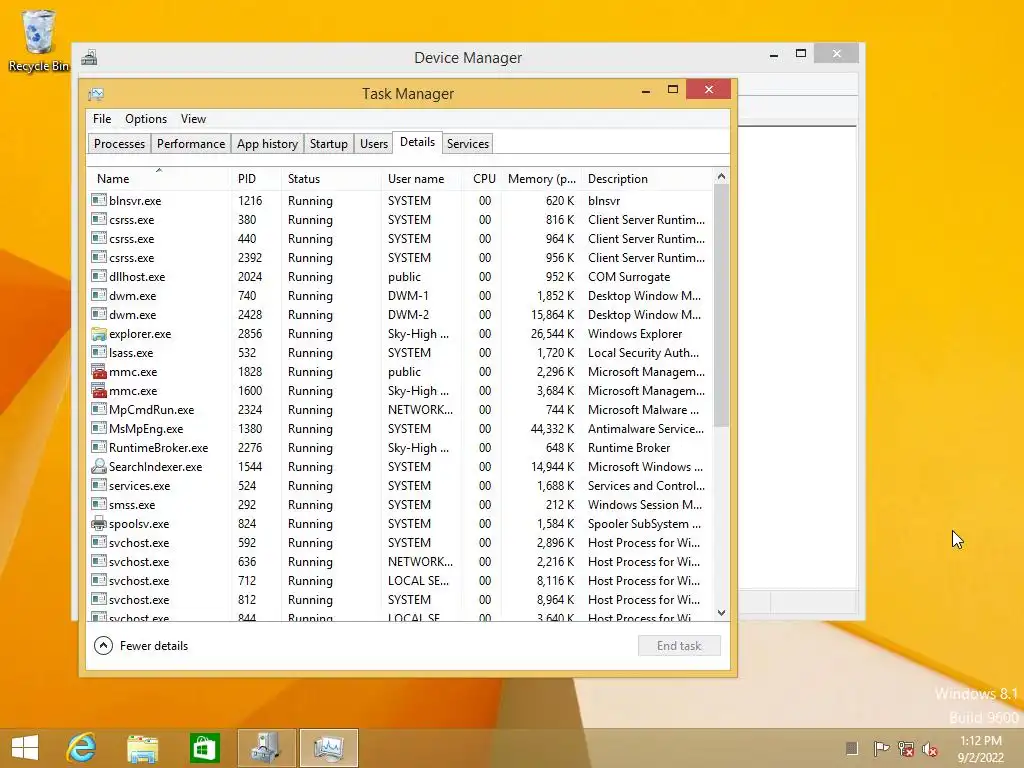Launch Internet Explorer from taskbar
Viewport: 1024px width, 768px height.
(x=82, y=748)
